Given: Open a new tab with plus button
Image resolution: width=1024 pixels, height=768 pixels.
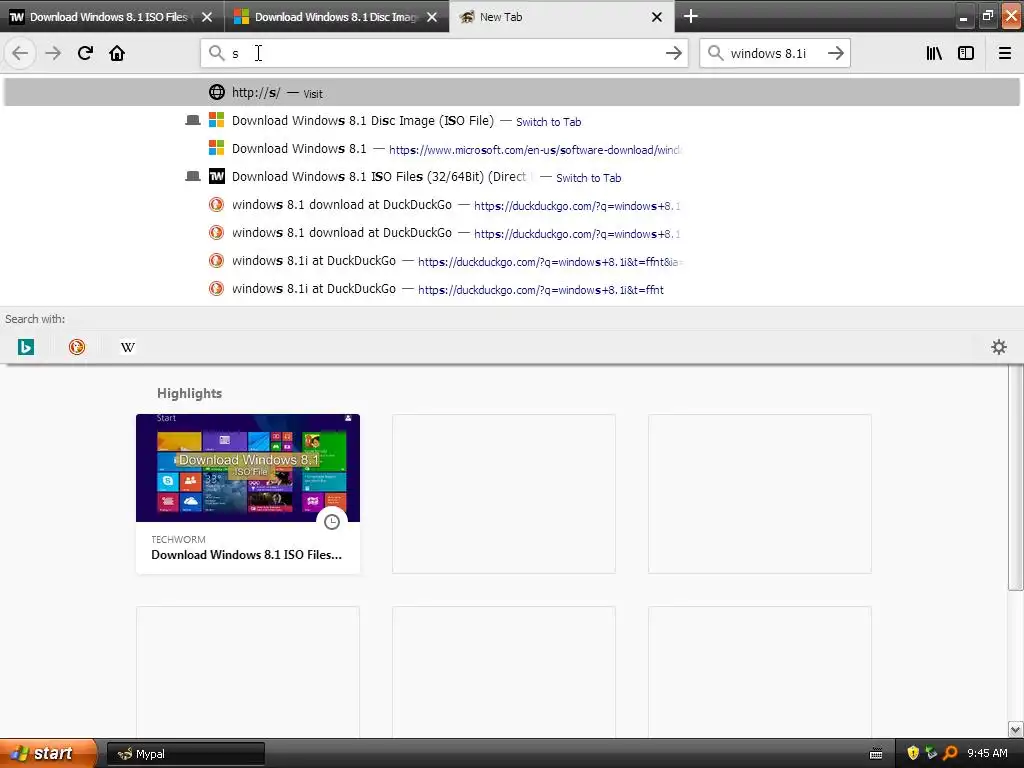Looking at the screenshot, I should pos(690,16).
